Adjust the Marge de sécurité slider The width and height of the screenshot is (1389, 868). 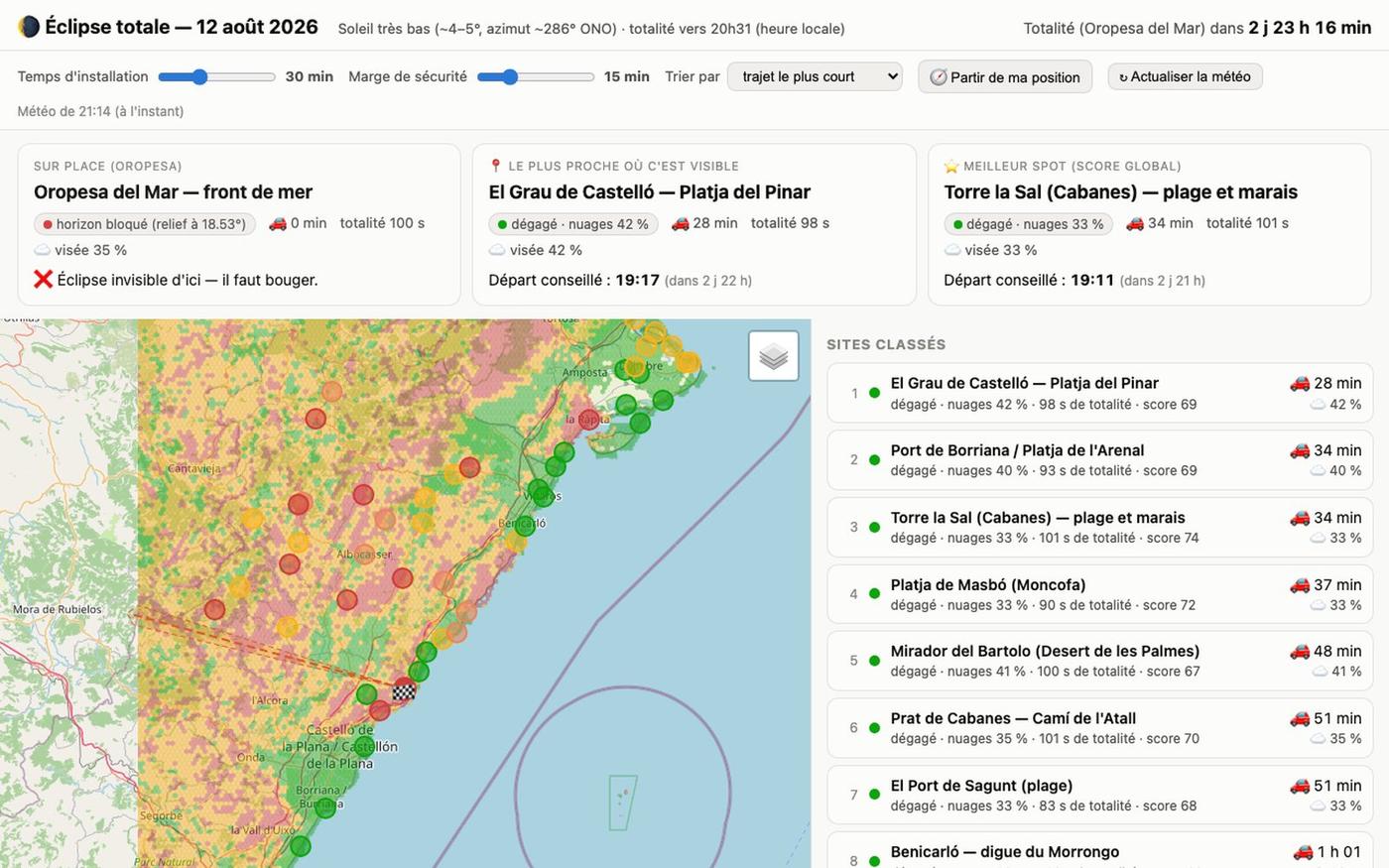pyautogui.click(x=536, y=76)
